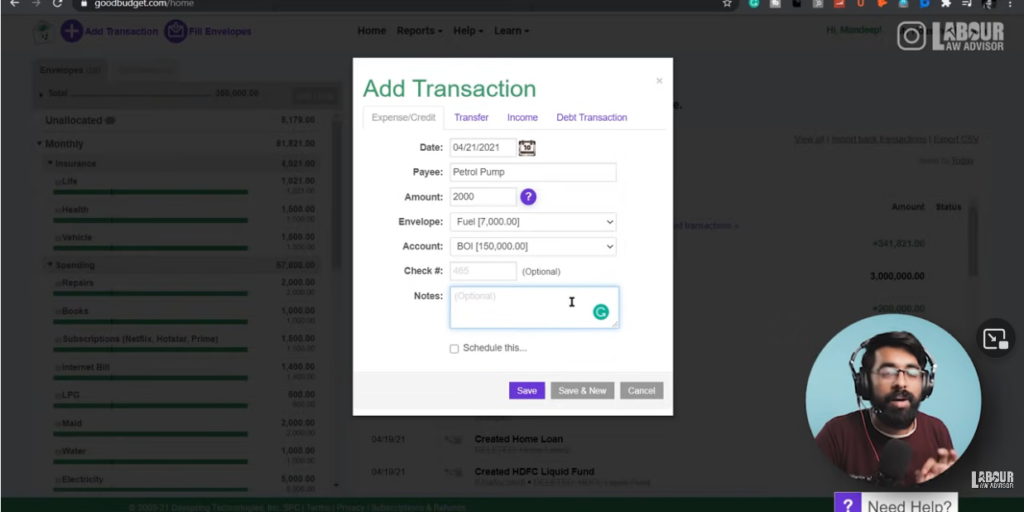Click the Created HDFC Liquid Fund transaction icon

click(x=451, y=472)
